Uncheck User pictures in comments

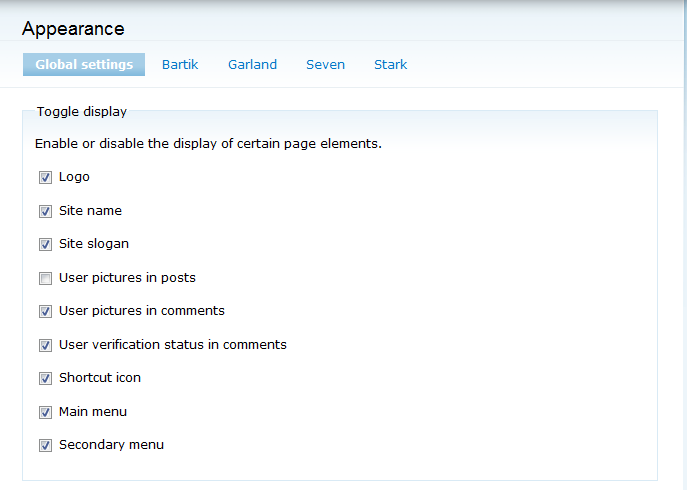pos(45,311)
